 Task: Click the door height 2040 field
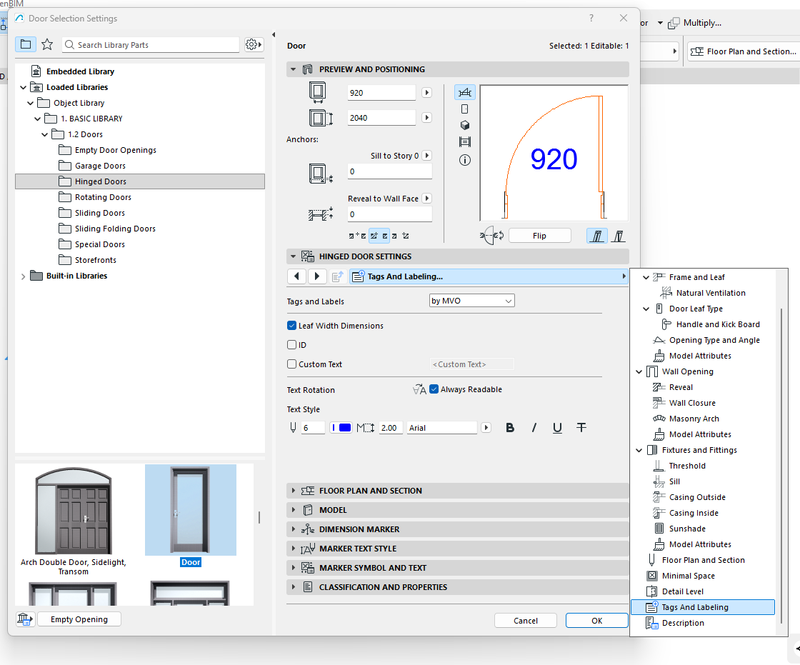pos(381,118)
